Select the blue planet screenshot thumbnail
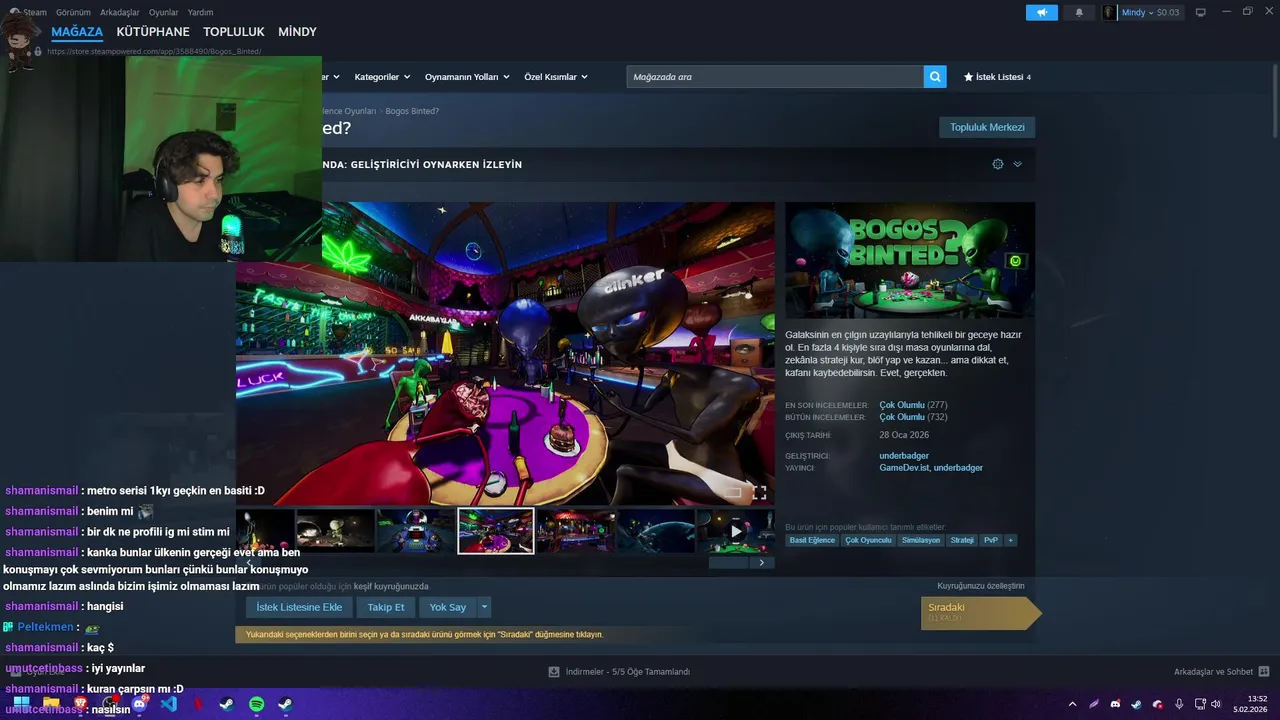Screen dimensions: 1280x720 [656, 531]
